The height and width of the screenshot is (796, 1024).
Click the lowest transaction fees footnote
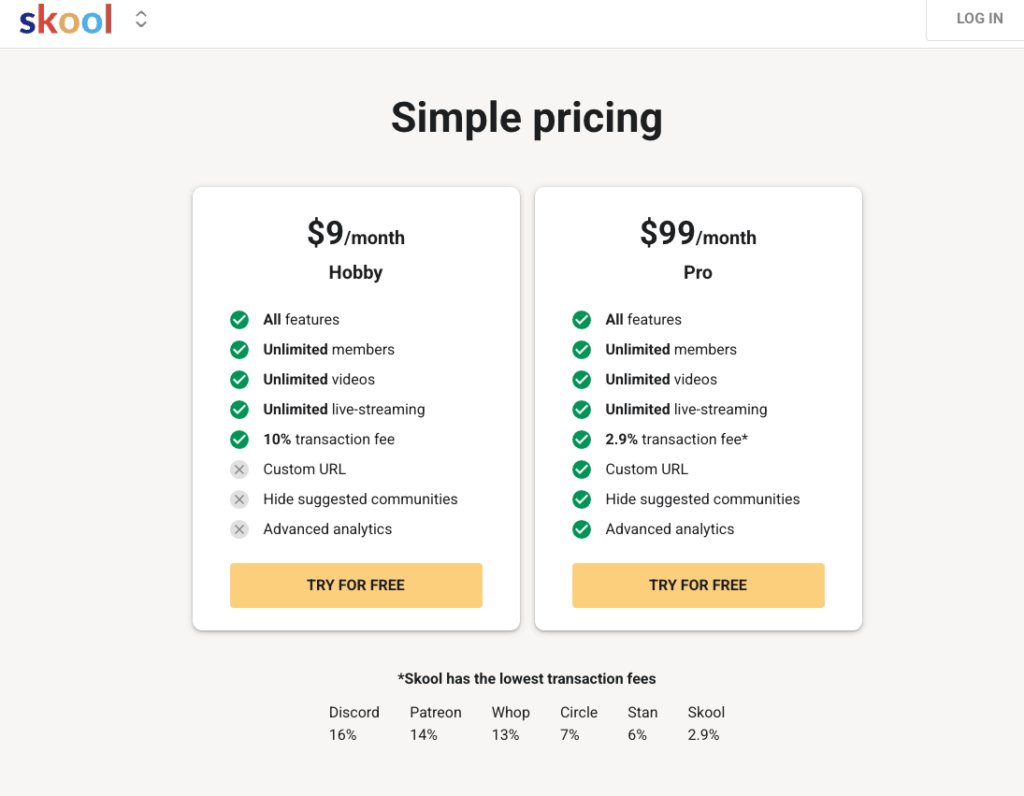pyautogui.click(x=527, y=678)
